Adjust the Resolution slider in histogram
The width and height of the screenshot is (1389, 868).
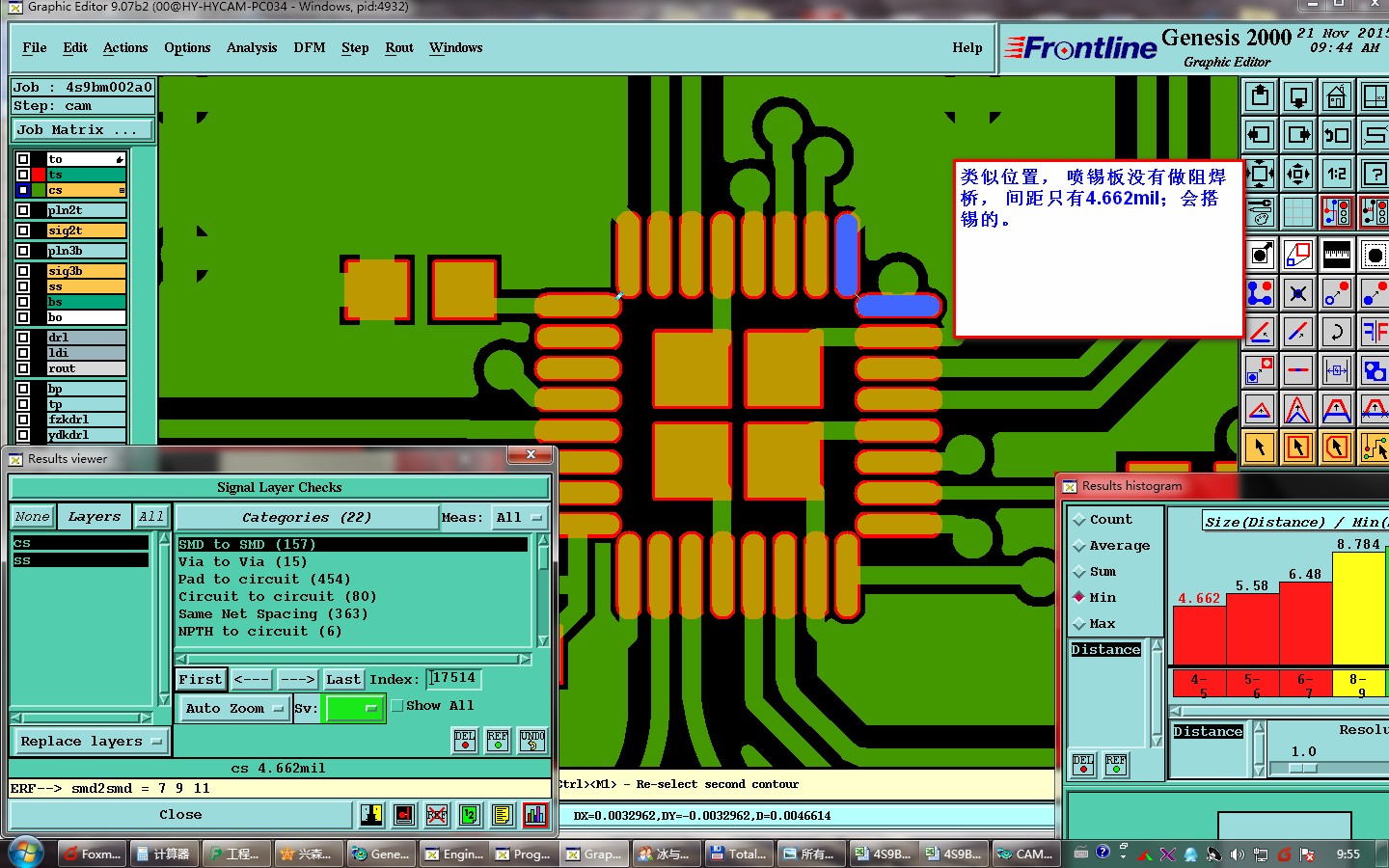[x=1302, y=768]
